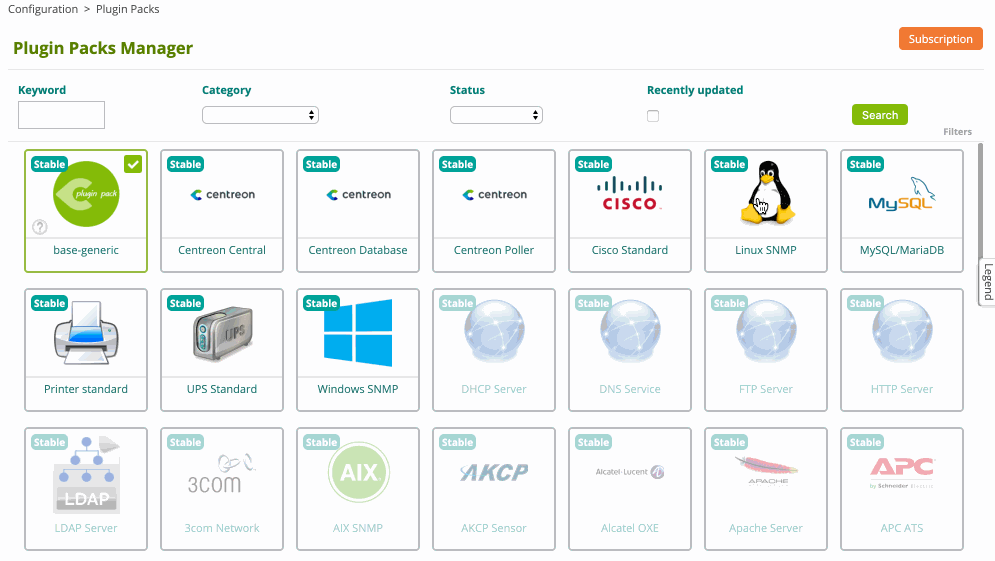Focus the Keyword input field
Screen dimensions: 995x561
tap(61, 115)
